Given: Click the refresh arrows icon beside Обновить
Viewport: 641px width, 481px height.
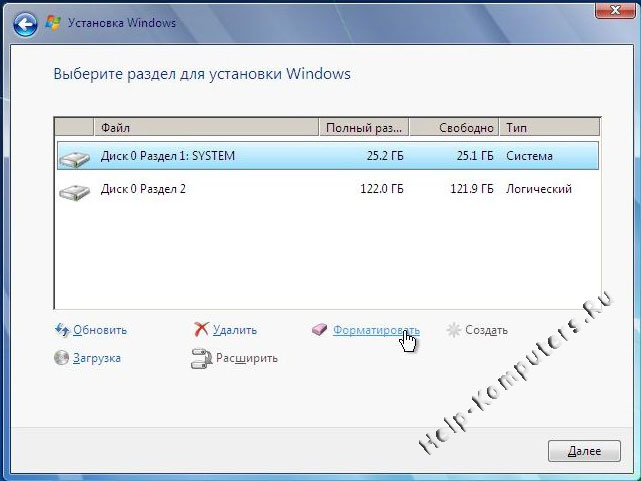Looking at the screenshot, I should coord(62,329).
